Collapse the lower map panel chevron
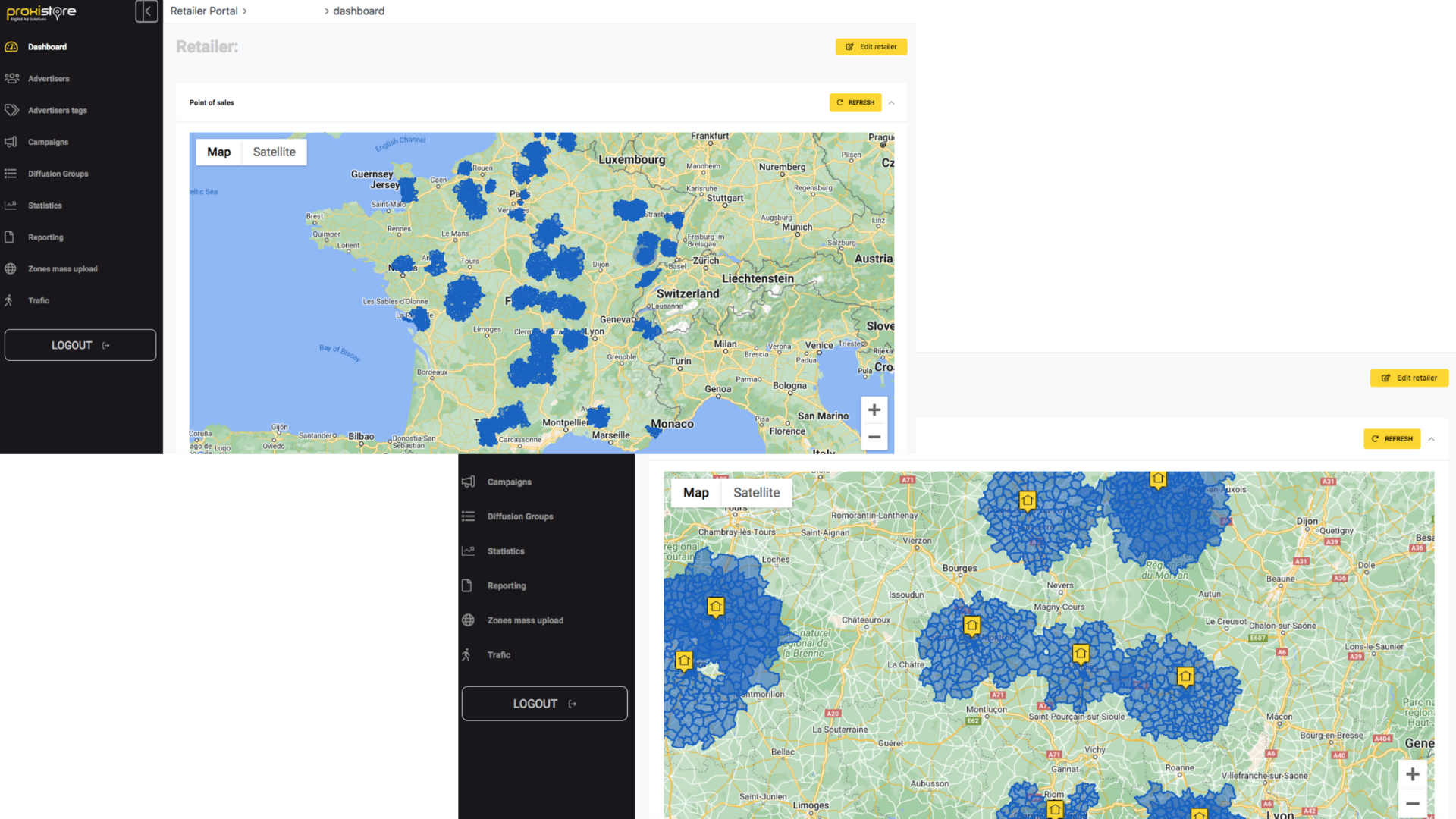Viewport: 1456px width, 819px height. pos(1432,438)
